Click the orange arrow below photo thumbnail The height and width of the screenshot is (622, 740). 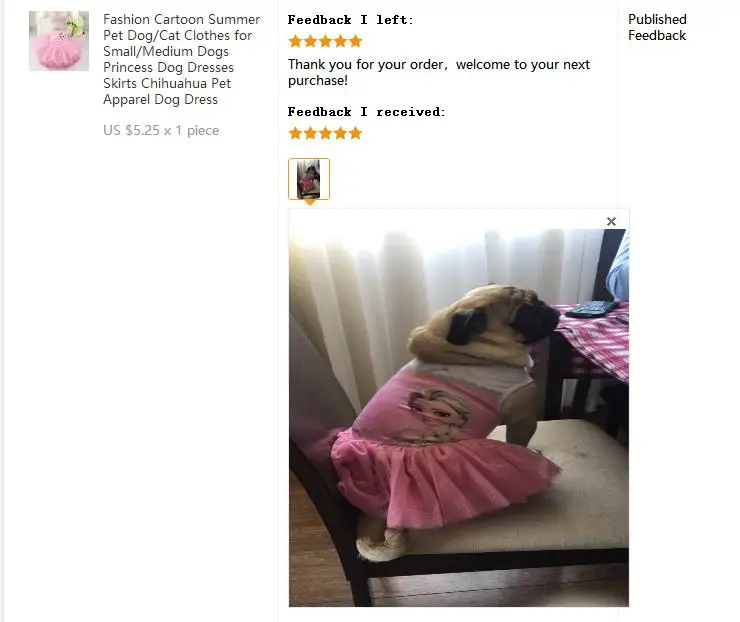coord(310,202)
